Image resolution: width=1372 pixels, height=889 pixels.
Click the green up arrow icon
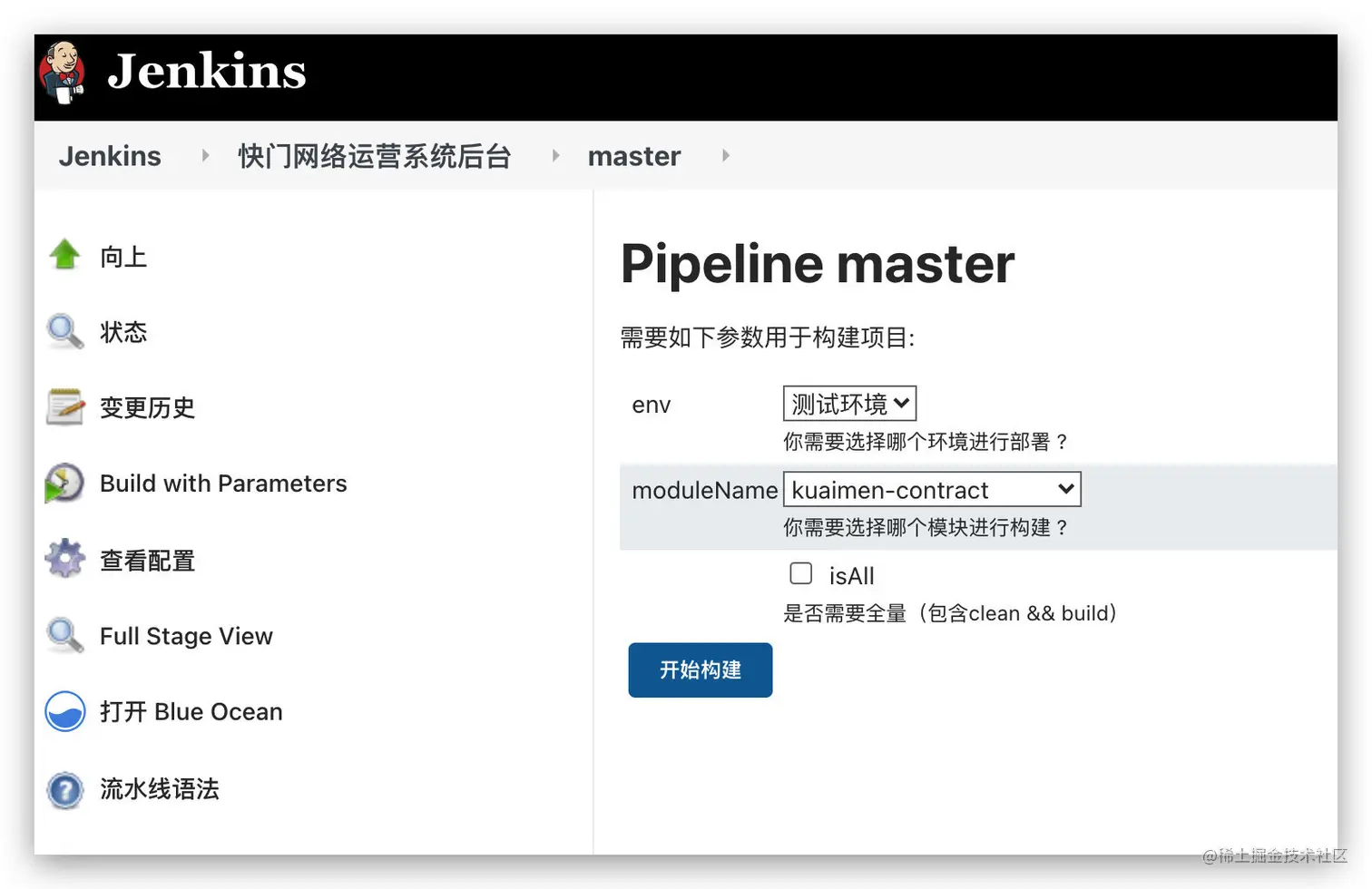(x=64, y=255)
